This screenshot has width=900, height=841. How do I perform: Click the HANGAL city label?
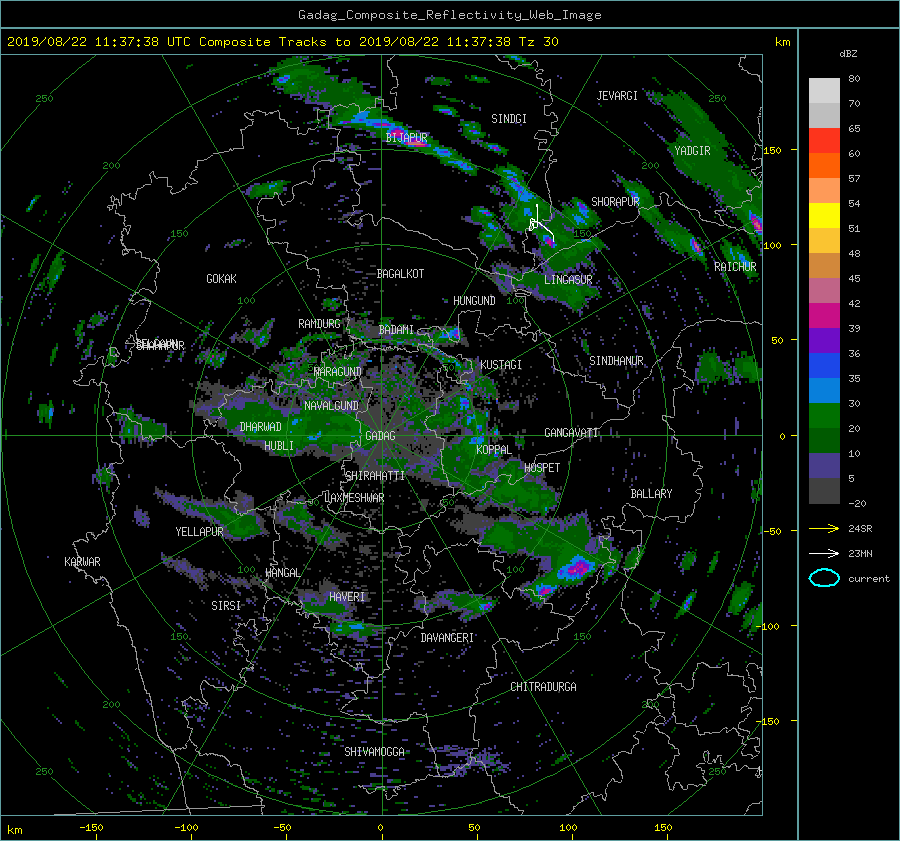coord(282,573)
